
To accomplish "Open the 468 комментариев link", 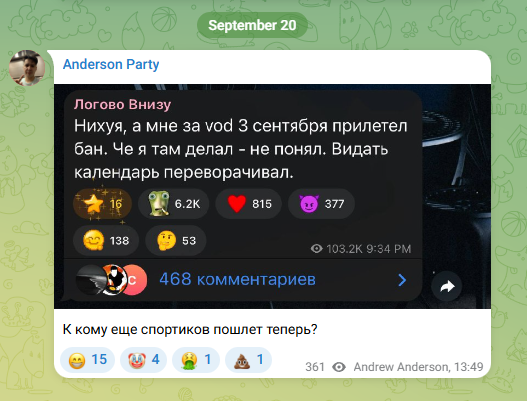I will (237, 279).
